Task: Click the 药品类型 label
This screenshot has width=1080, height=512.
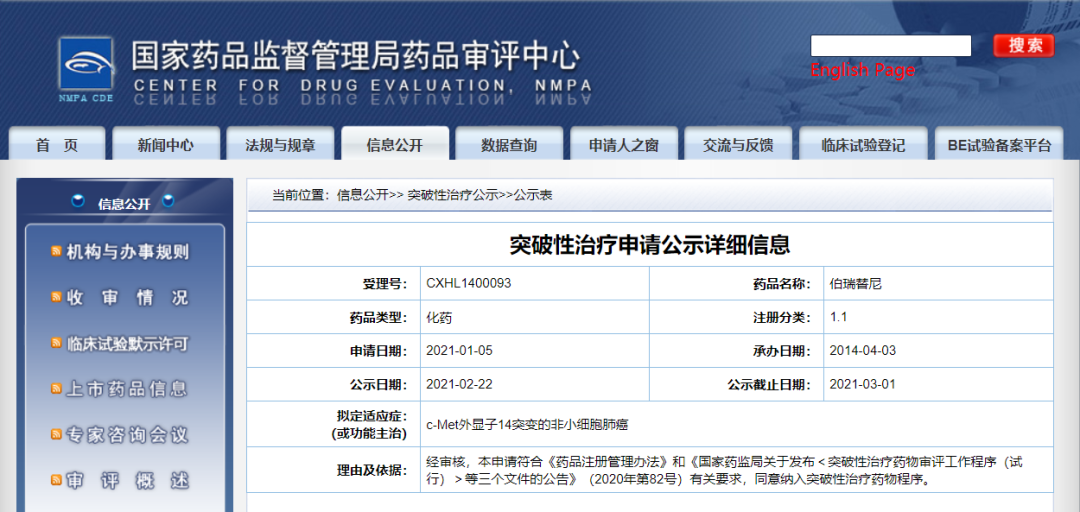Action: 379,318
